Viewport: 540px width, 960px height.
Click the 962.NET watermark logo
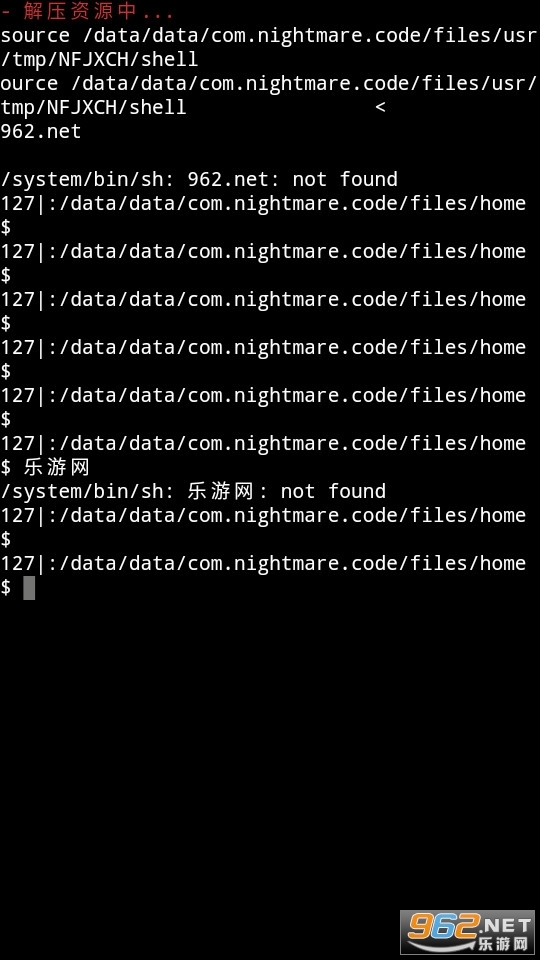[468, 931]
